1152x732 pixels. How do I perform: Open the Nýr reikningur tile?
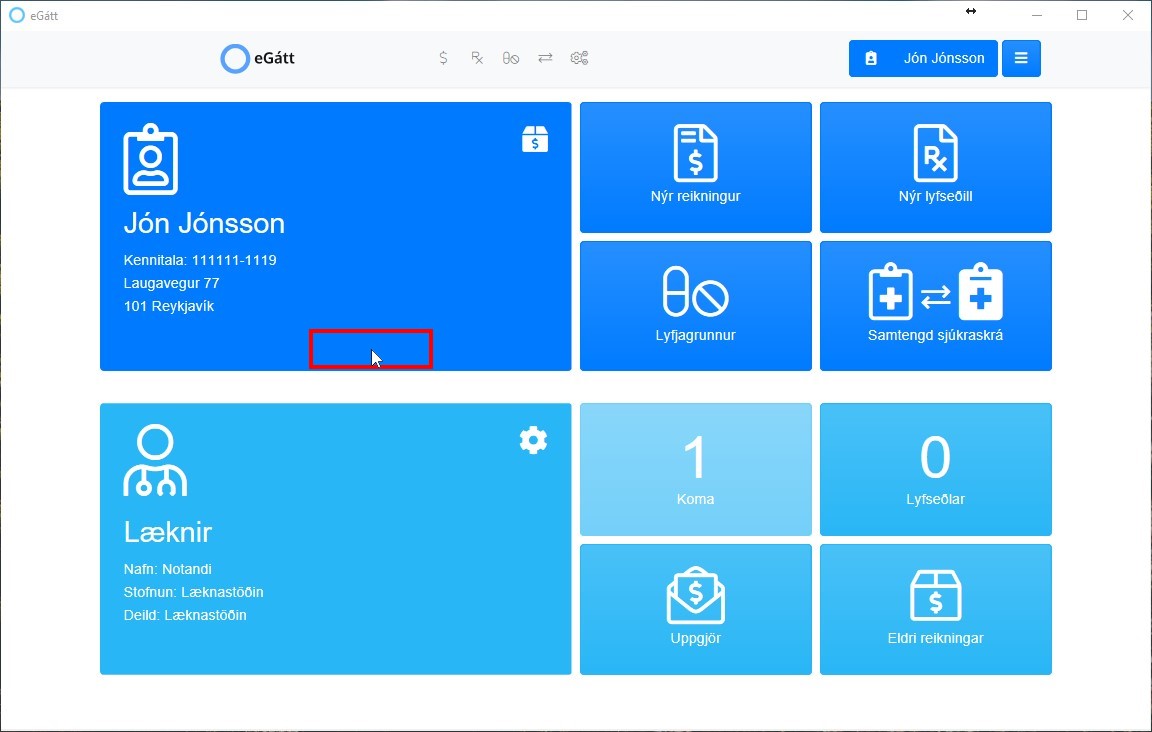click(x=696, y=167)
